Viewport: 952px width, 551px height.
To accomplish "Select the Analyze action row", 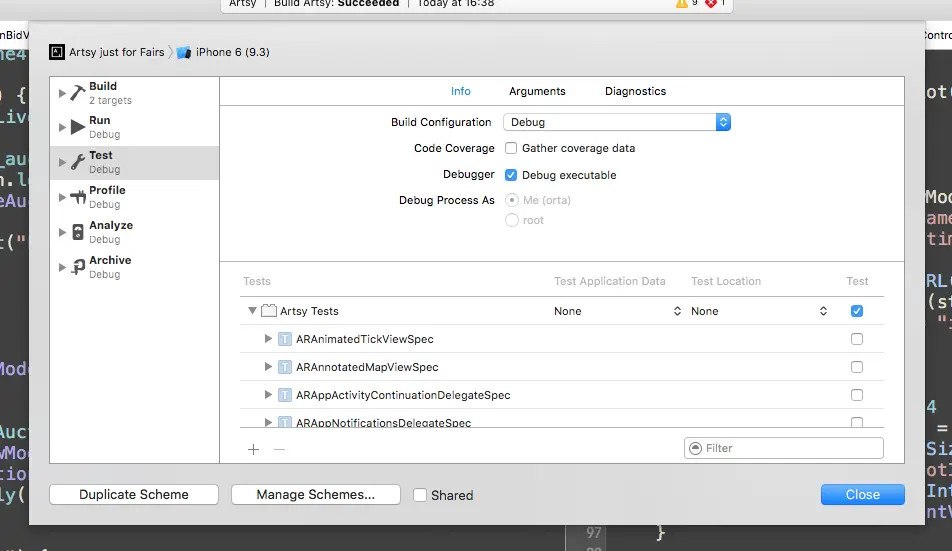I will pos(134,232).
